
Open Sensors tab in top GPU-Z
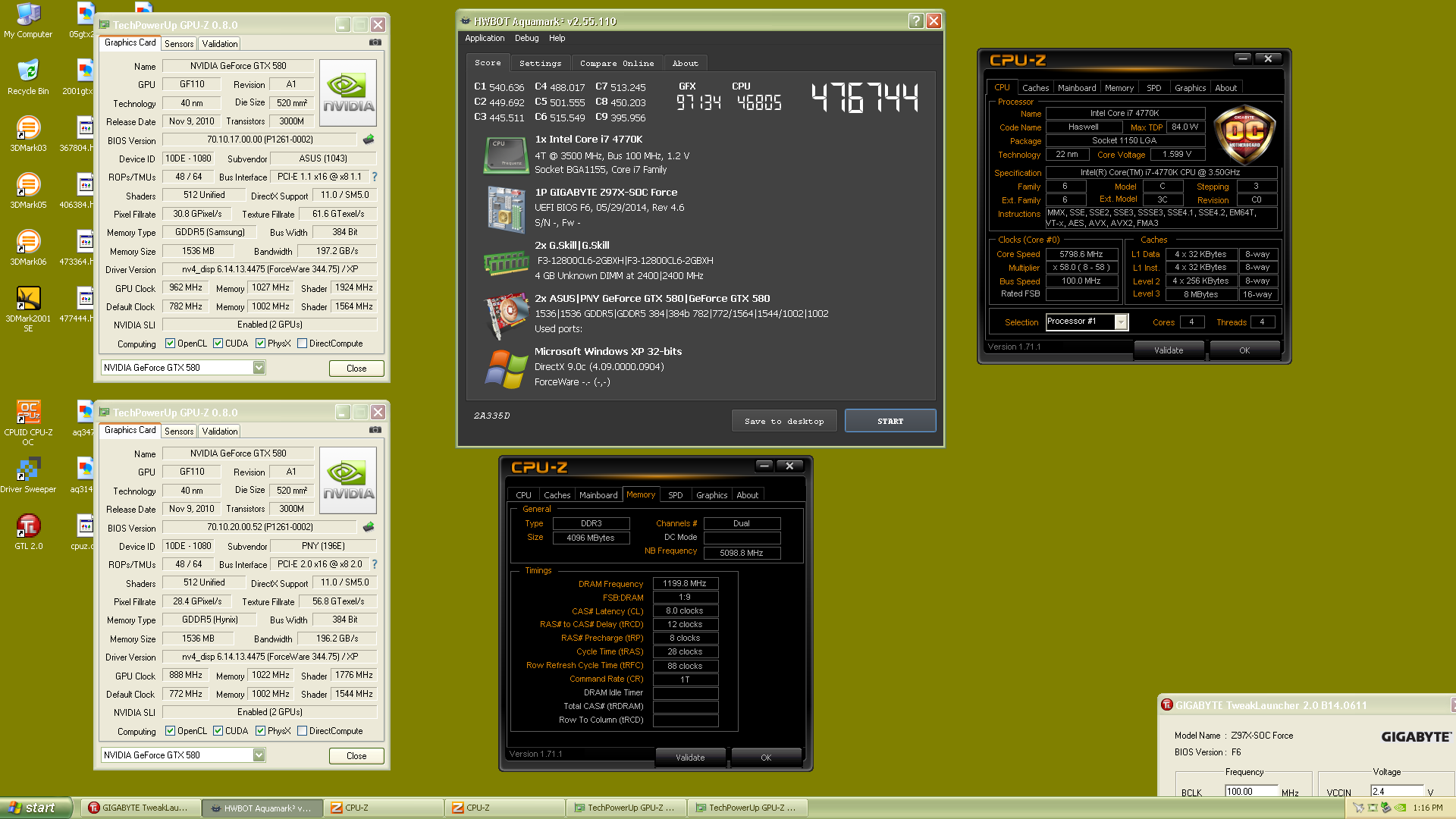tap(179, 44)
